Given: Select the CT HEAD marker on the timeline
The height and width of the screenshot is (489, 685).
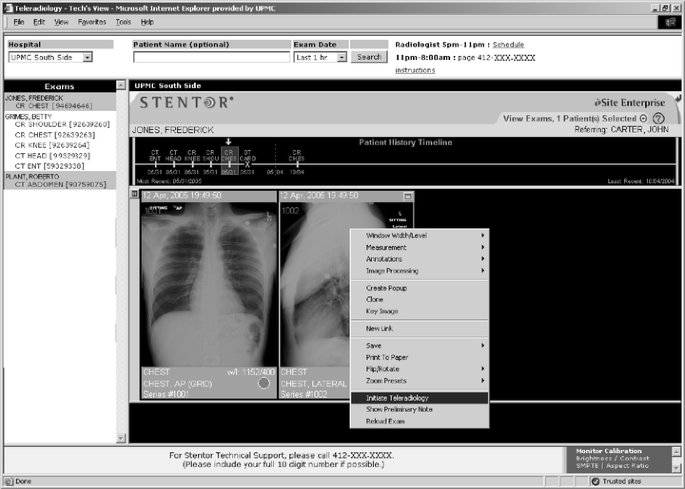Looking at the screenshot, I should coord(173,162).
